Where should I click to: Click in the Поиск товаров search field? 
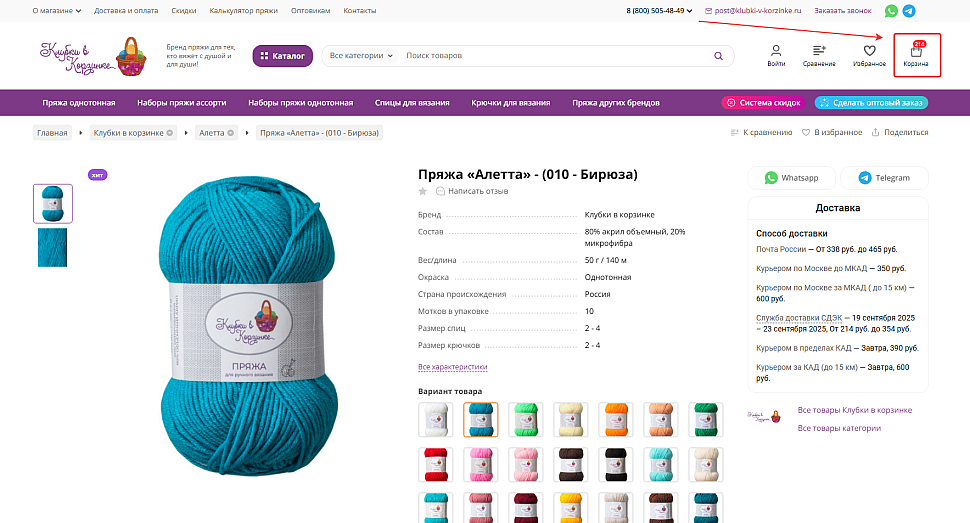pyautogui.click(x=557, y=56)
